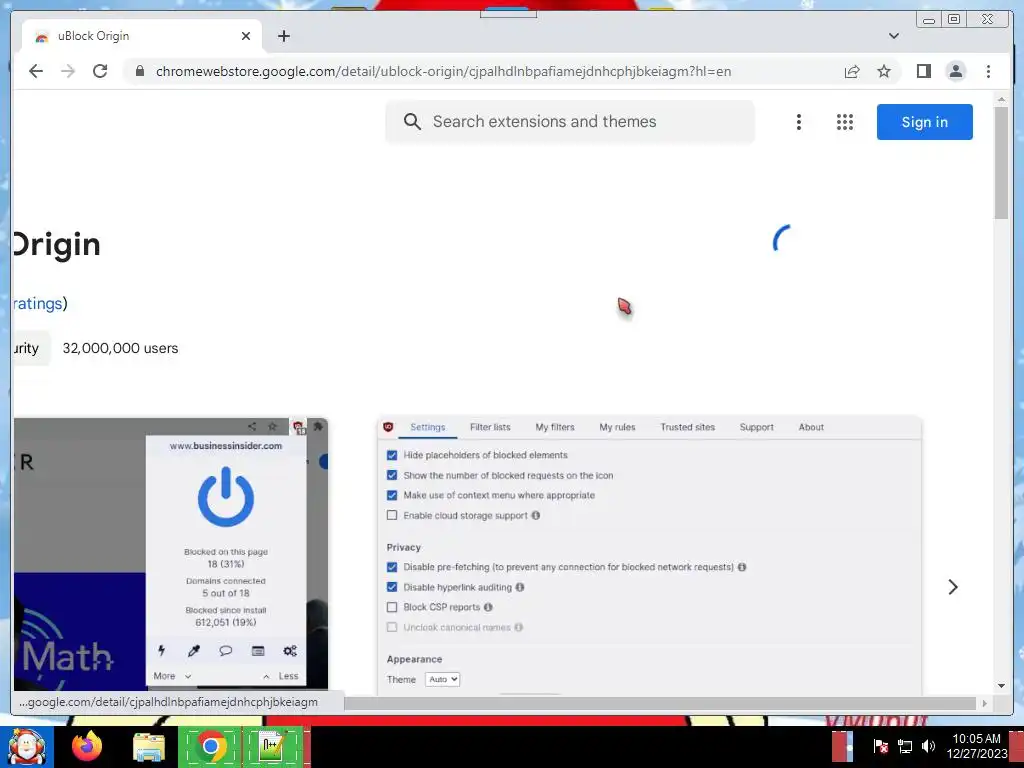Select the Trusted sites tab
Image resolution: width=1024 pixels, height=768 pixels.
point(687,427)
